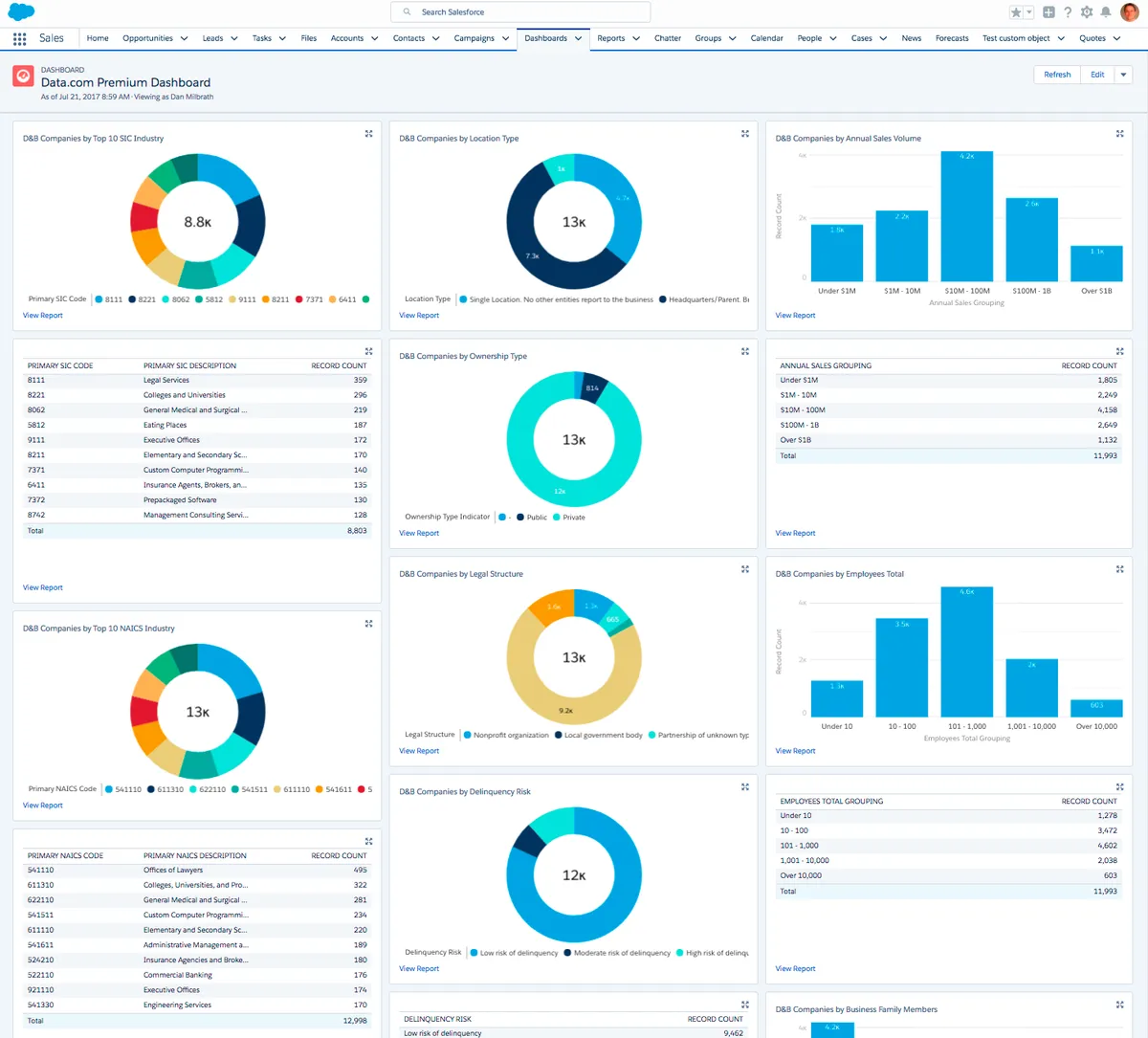The image size is (1148, 1038).
Task: Expand the Business Family Members chart
Action: 1120,1005
